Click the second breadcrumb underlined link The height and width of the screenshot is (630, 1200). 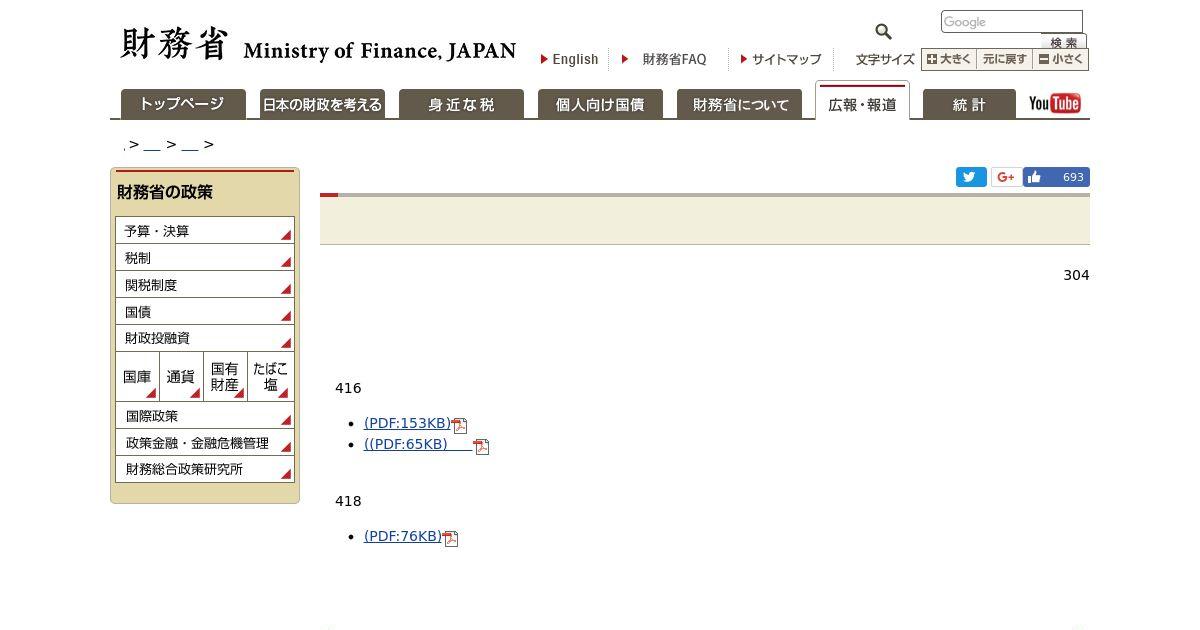tap(190, 145)
